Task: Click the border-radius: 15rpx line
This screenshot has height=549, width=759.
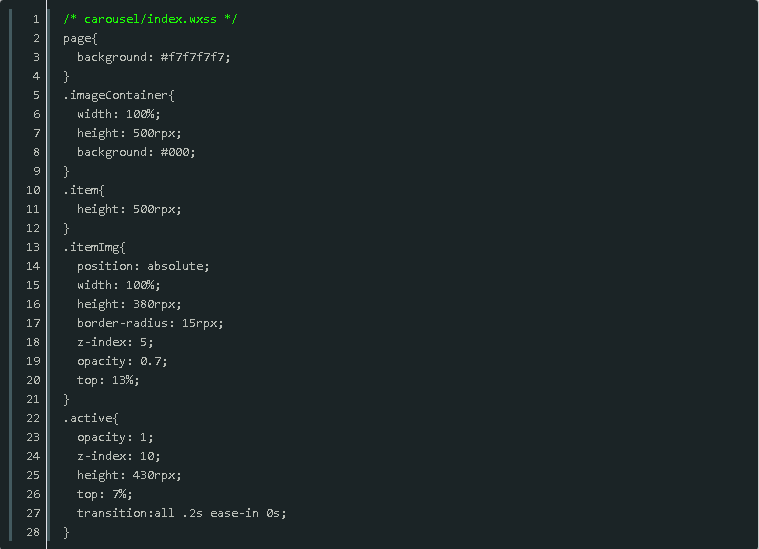Action: click(150, 323)
